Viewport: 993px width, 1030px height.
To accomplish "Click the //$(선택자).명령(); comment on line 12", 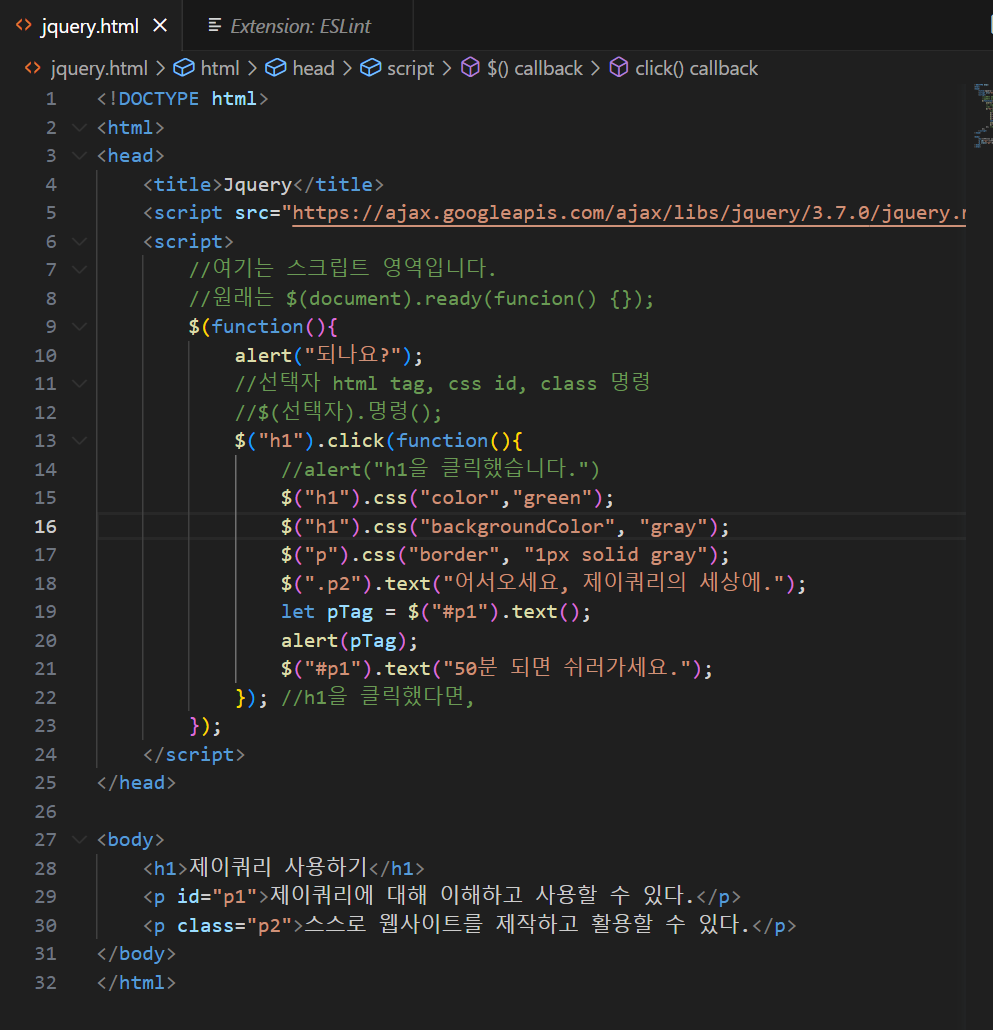I will [338, 413].
